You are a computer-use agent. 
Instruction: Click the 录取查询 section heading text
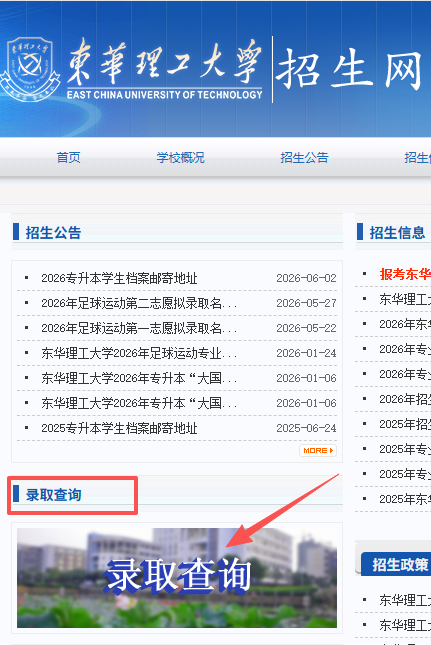click(53, 495)
